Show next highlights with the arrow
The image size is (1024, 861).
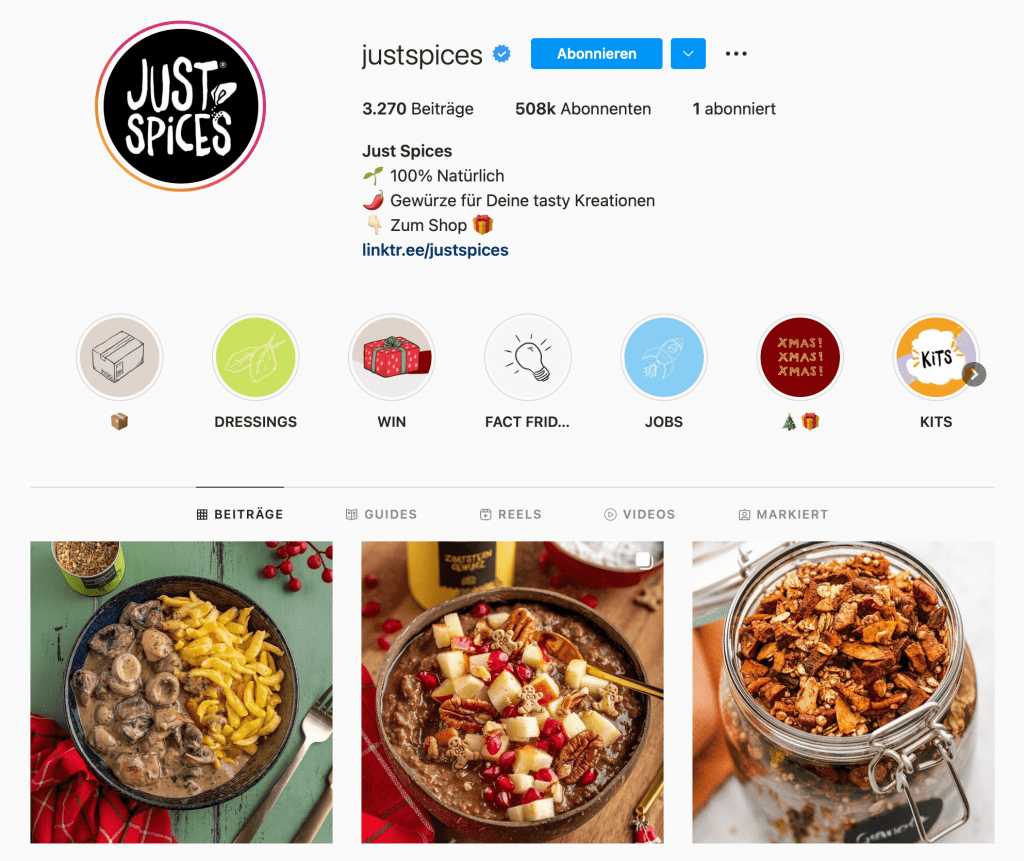coord(974,374)
